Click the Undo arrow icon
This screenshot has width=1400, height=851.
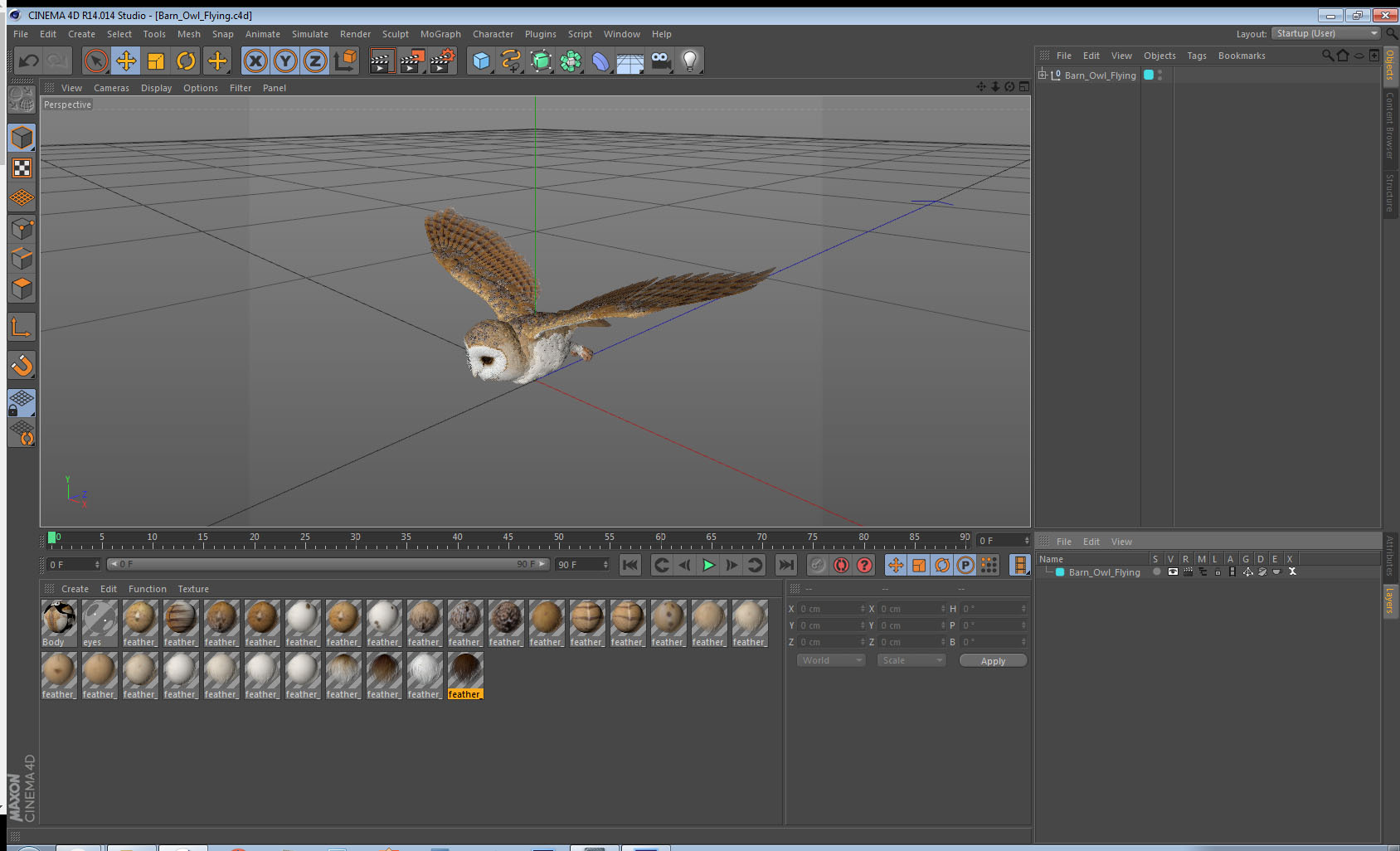coord(28,61)
